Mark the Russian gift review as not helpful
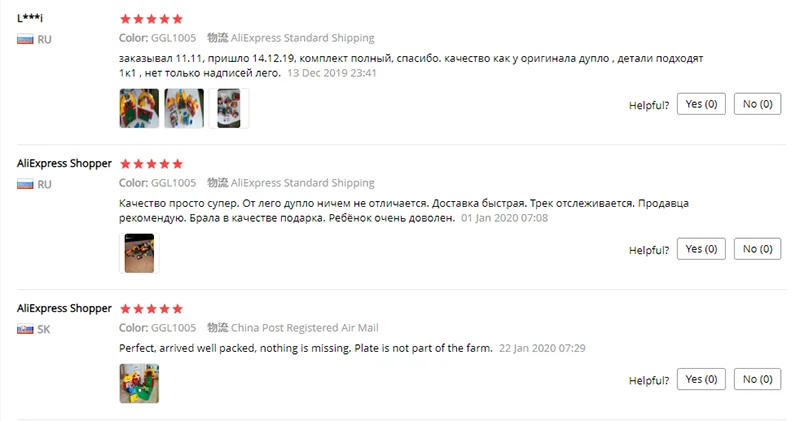 (757, 249)
